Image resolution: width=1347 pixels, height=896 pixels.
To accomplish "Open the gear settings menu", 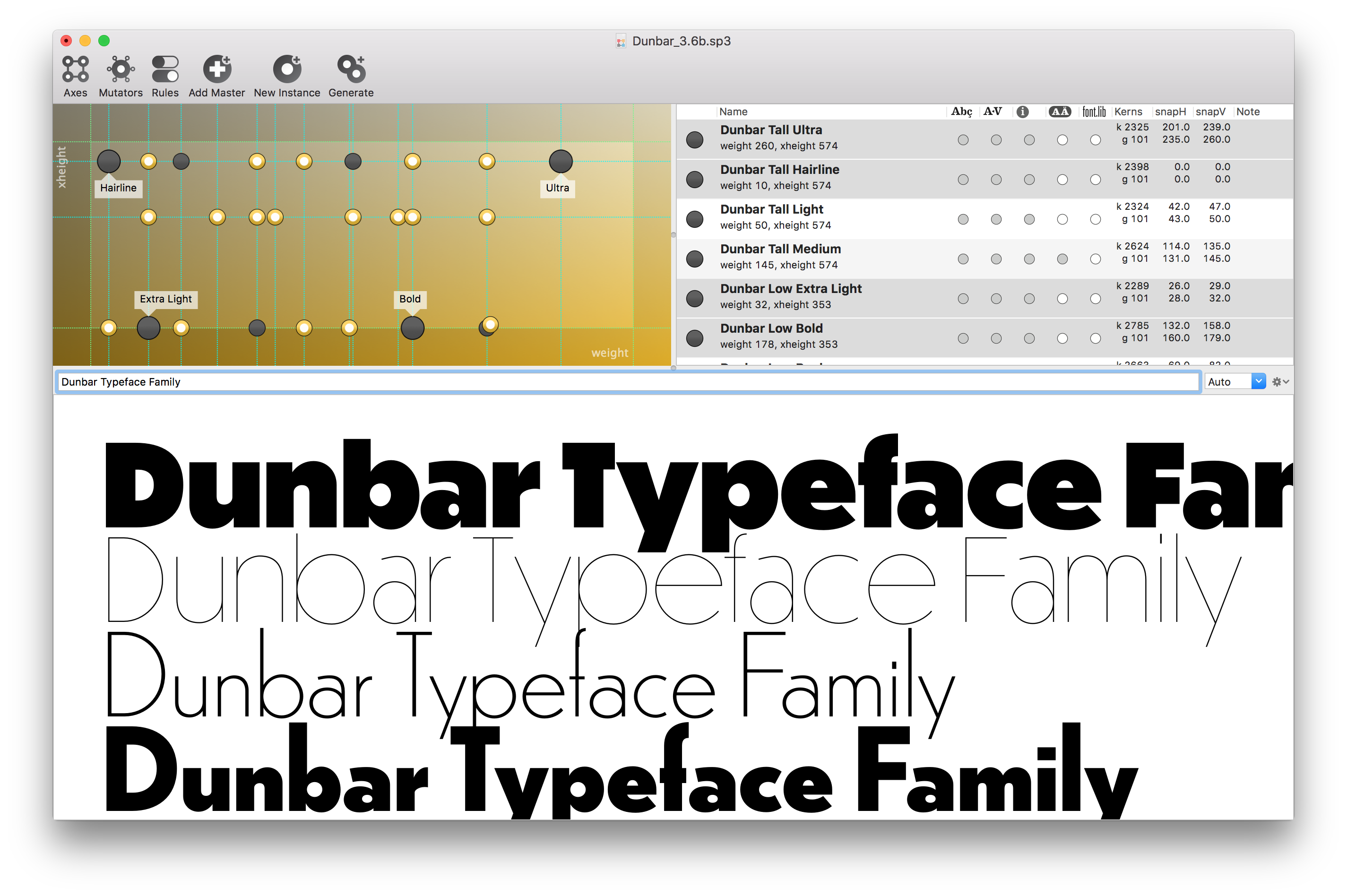I will [1280, 382].
